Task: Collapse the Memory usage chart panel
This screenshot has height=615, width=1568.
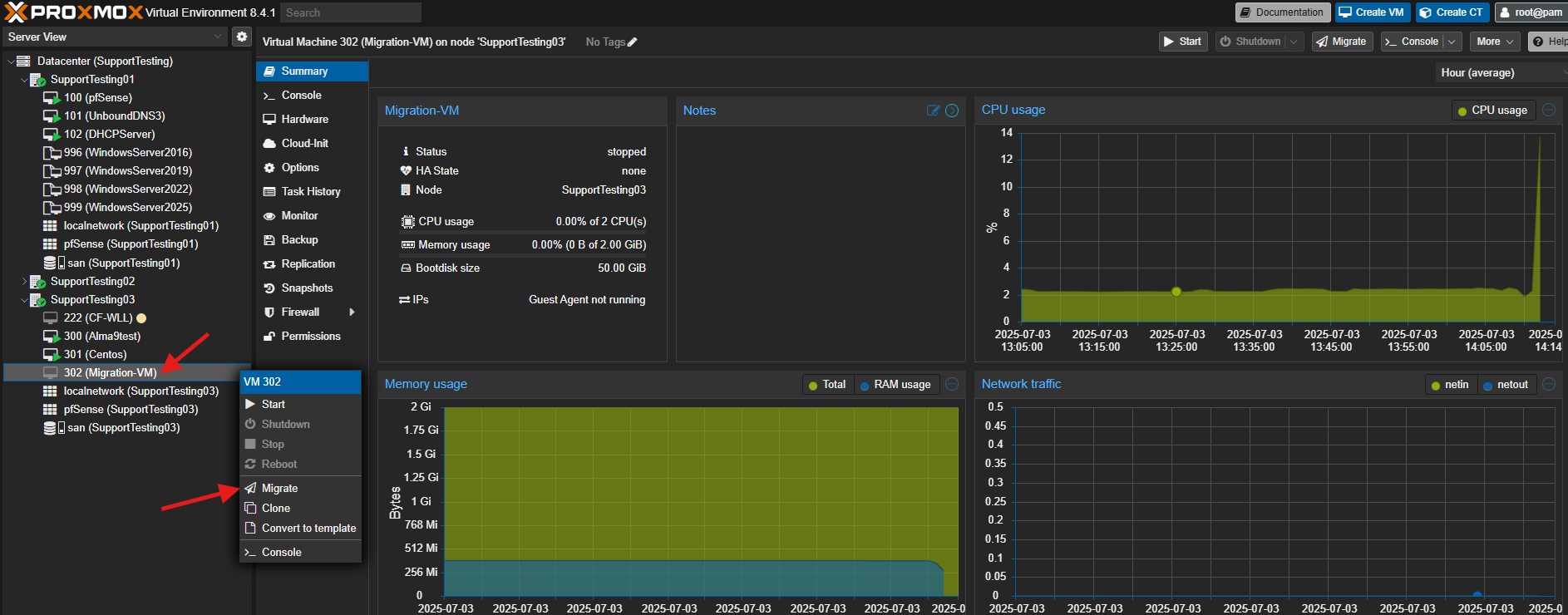Action: (952, 384)
